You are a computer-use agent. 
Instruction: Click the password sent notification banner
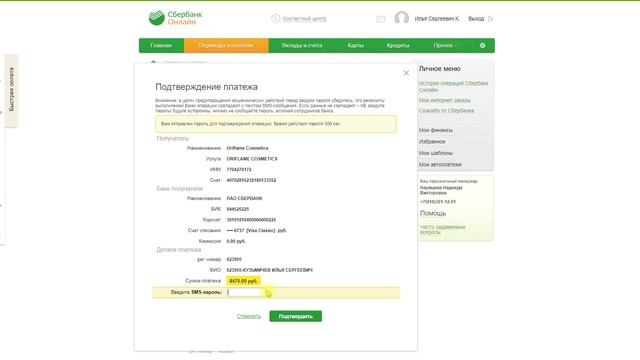click(276, 124)
